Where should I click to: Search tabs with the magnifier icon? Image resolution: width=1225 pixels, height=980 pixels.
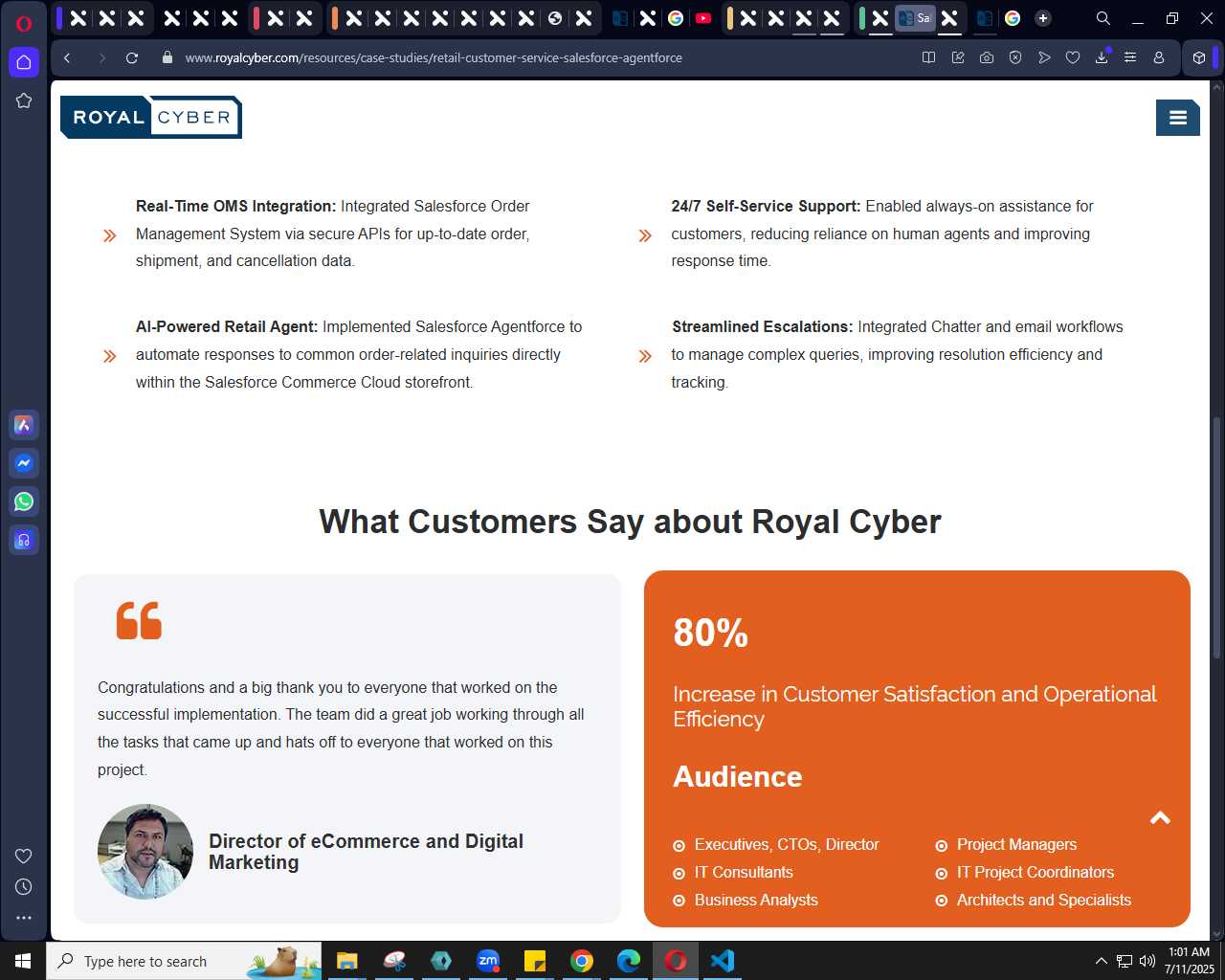click(1103, 18)
